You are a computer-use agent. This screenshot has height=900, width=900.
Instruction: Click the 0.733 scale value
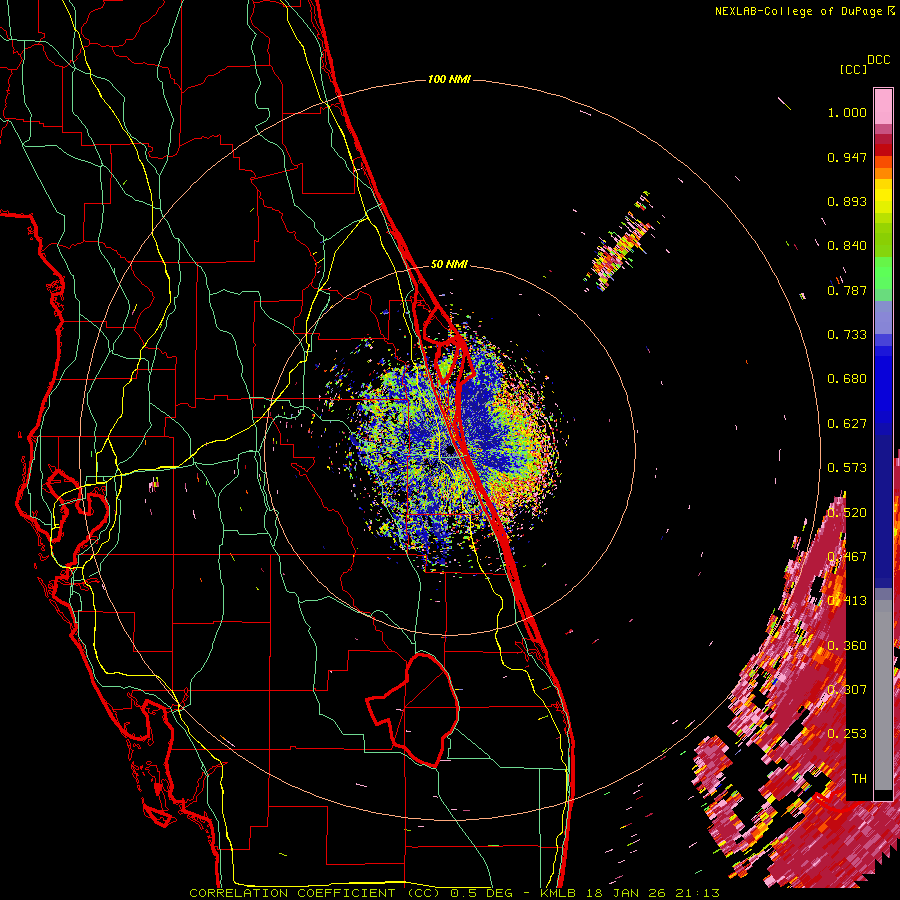pos(847,335)
